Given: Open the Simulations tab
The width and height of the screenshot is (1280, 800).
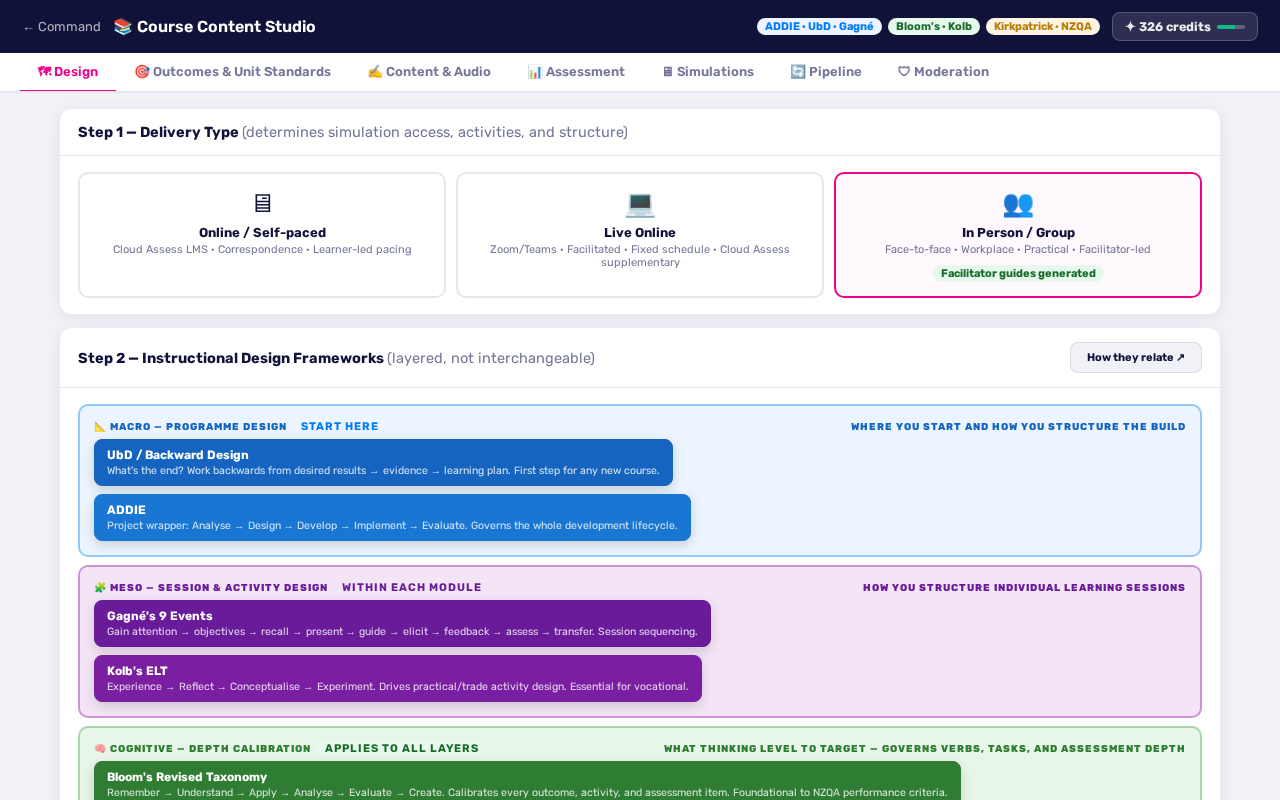Looking at the screenshot, I should coord(707,72).
